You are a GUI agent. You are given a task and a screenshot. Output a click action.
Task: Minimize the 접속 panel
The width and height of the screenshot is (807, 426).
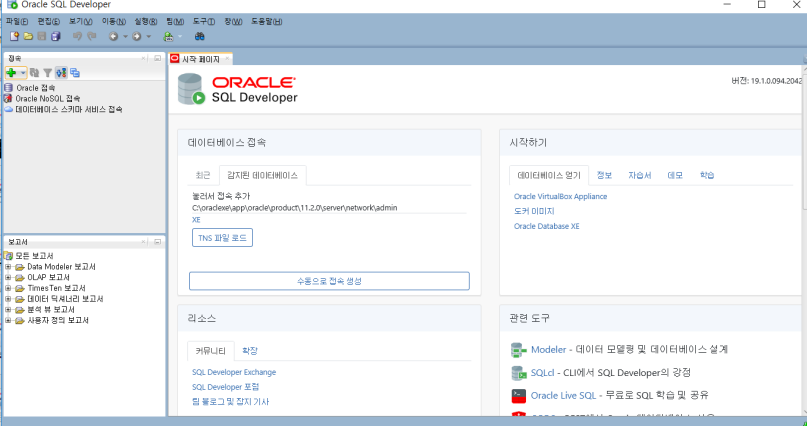[157, 59]
